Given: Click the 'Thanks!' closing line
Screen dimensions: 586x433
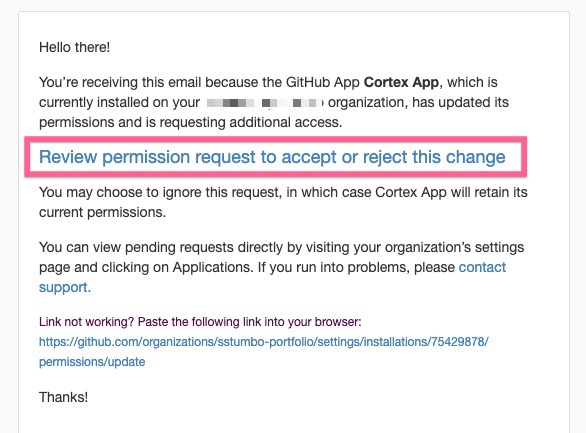Looking at the screenshot, I should (63, 397).
